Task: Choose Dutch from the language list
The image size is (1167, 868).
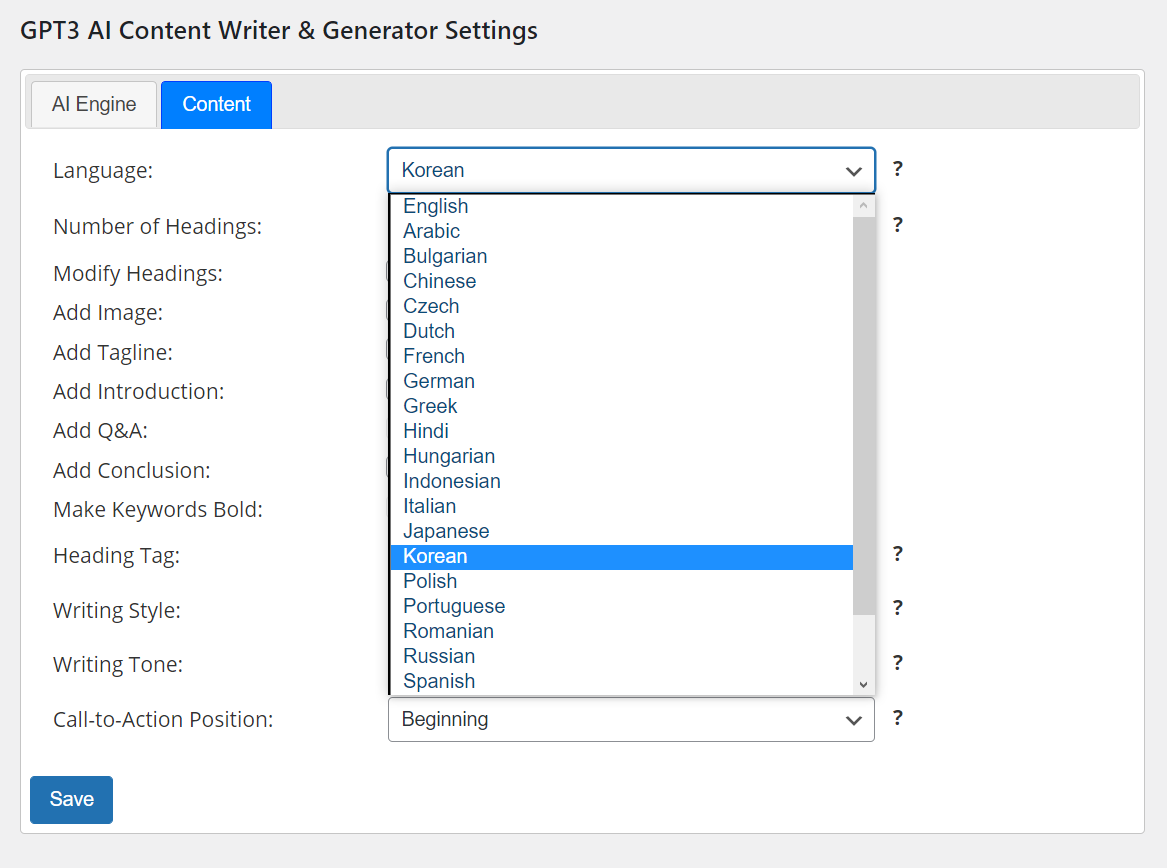Action: (x=621, y=331)
